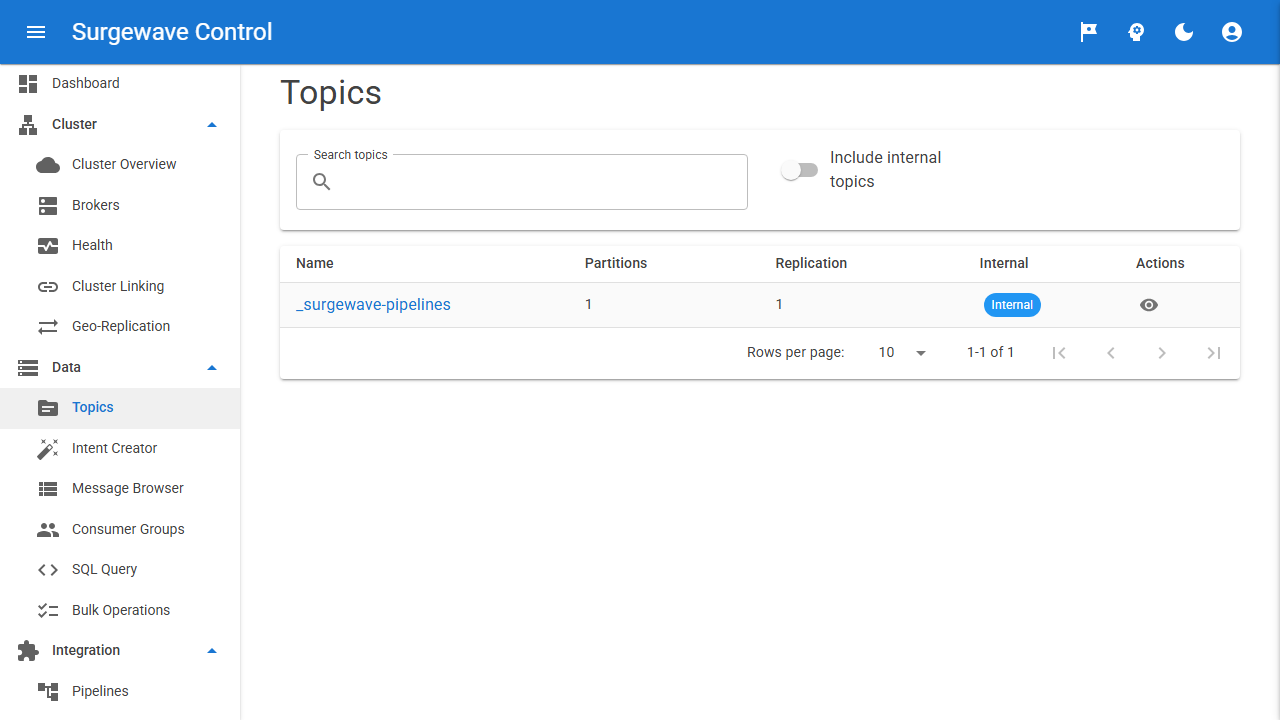This screenshot has width=1280, height=720.
Task: Open SQL Query page
Action: pyautogui.click(x=120, y=570)
